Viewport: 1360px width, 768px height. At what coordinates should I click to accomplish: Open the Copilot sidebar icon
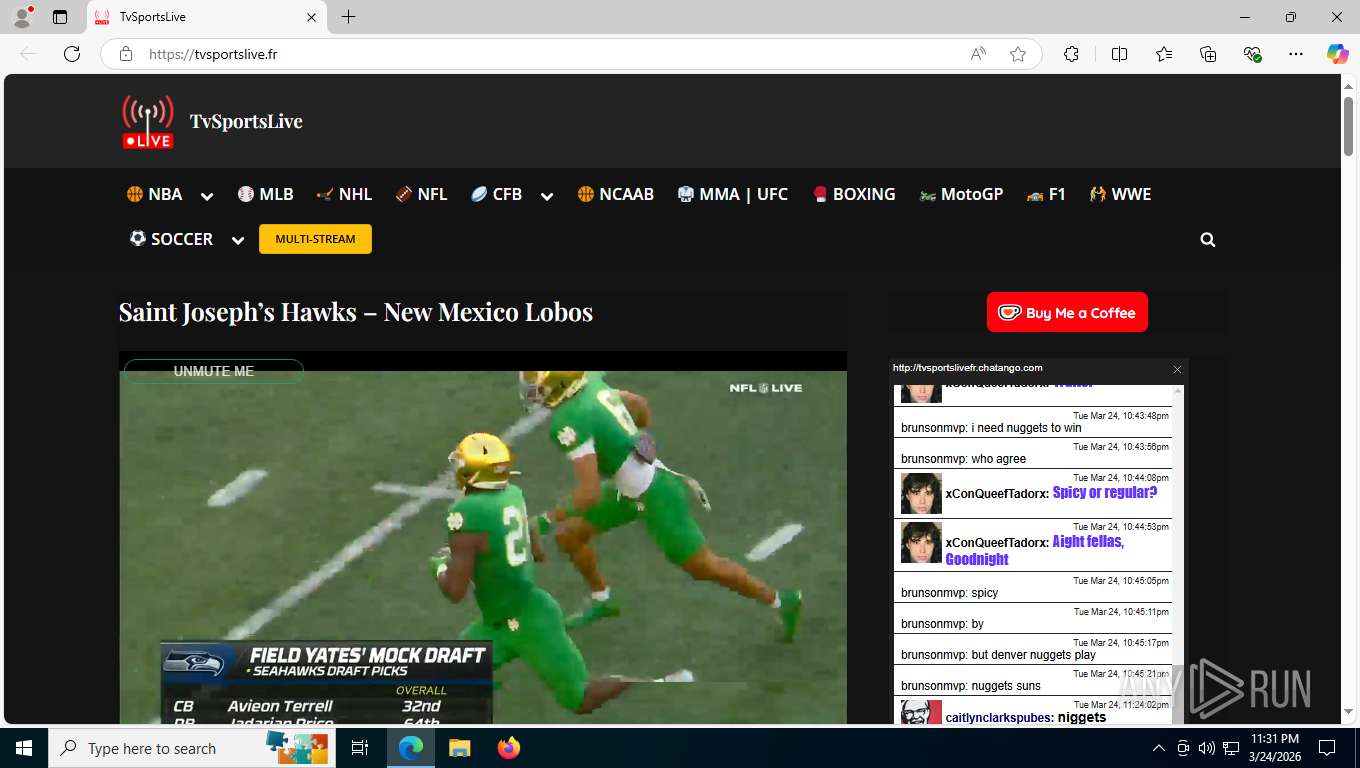point(1338,54)
